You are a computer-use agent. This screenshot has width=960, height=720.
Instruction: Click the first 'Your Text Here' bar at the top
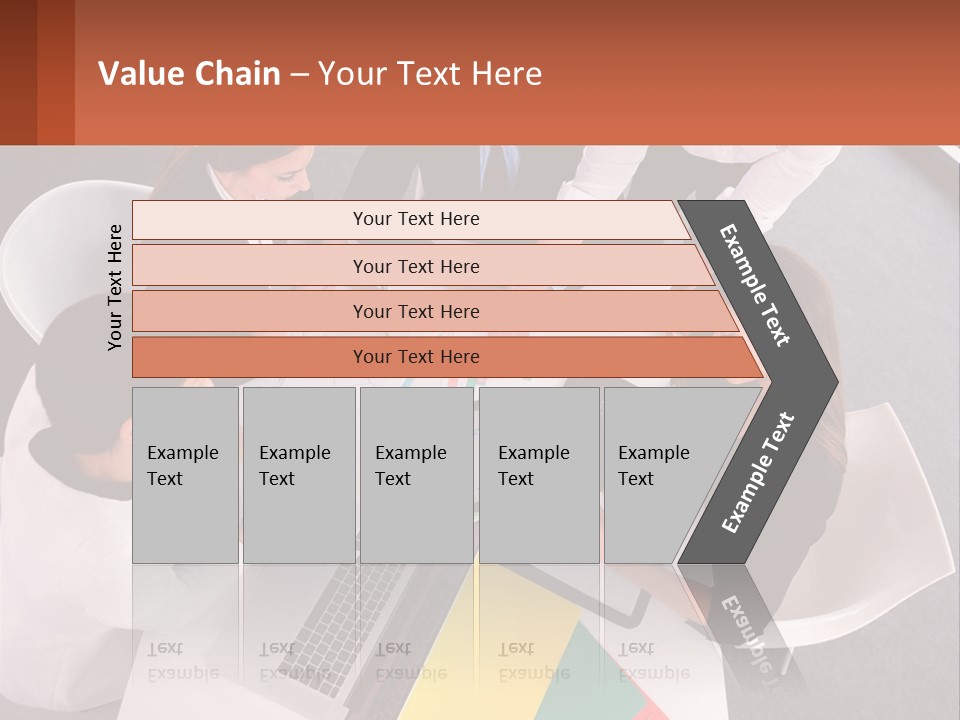click(x=411, y=219)
